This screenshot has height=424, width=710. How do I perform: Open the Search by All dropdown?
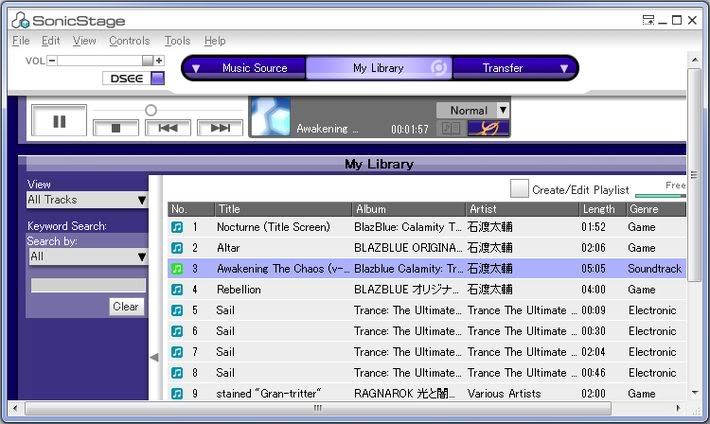click(88, 257)
